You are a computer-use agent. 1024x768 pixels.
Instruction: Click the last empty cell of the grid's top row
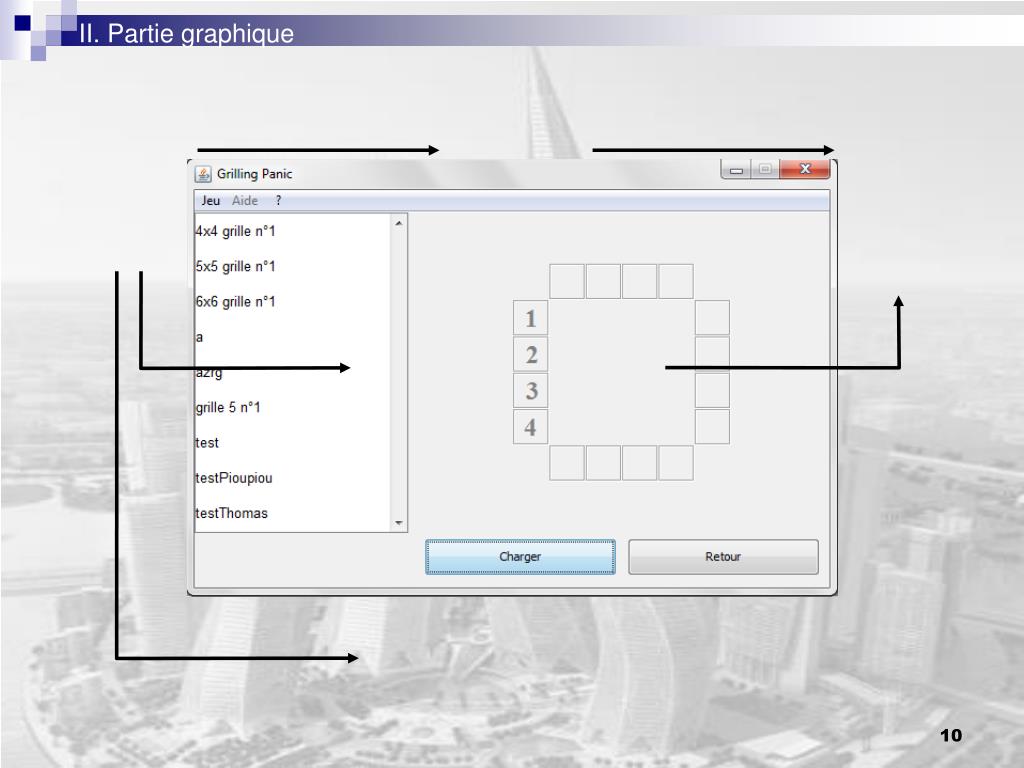[676, 281]
